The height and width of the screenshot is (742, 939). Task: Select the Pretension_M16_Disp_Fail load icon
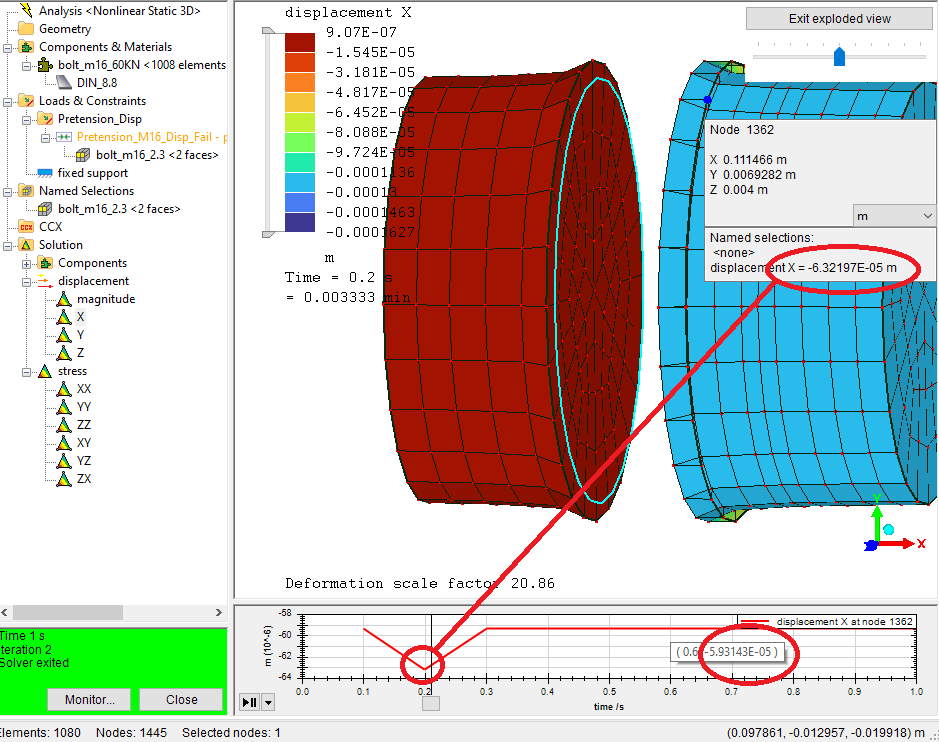64,137
